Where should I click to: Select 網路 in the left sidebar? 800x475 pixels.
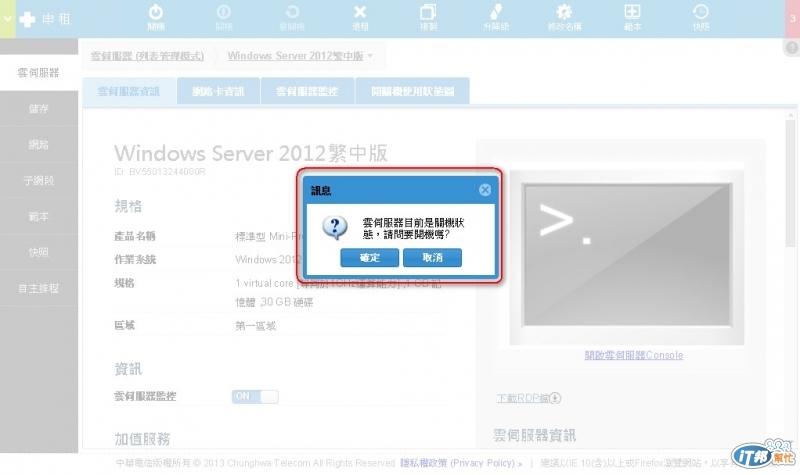click(x=39, y=144)
